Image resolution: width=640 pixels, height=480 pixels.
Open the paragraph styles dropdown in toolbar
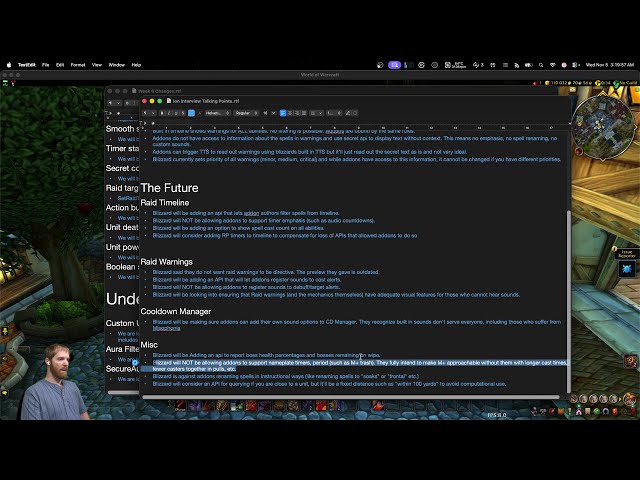click(149, 113)
